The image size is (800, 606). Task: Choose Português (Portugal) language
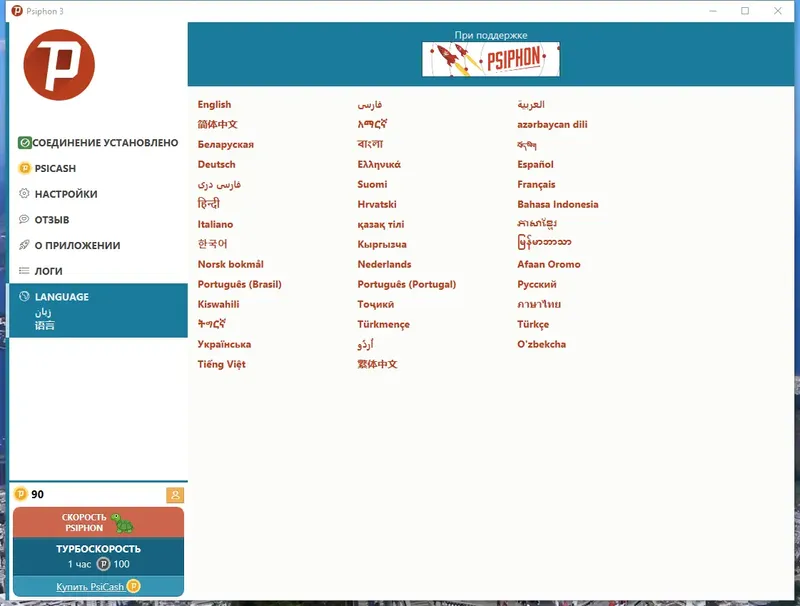click(407, 284)
